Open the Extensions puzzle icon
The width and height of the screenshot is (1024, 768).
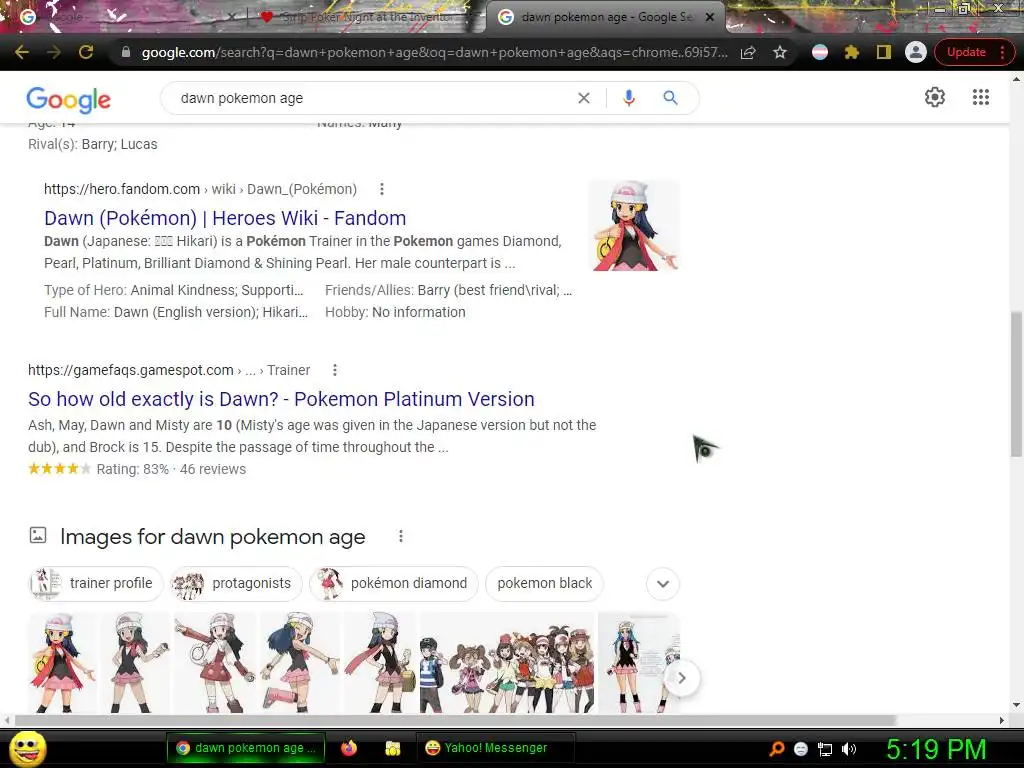coord(852,52)
